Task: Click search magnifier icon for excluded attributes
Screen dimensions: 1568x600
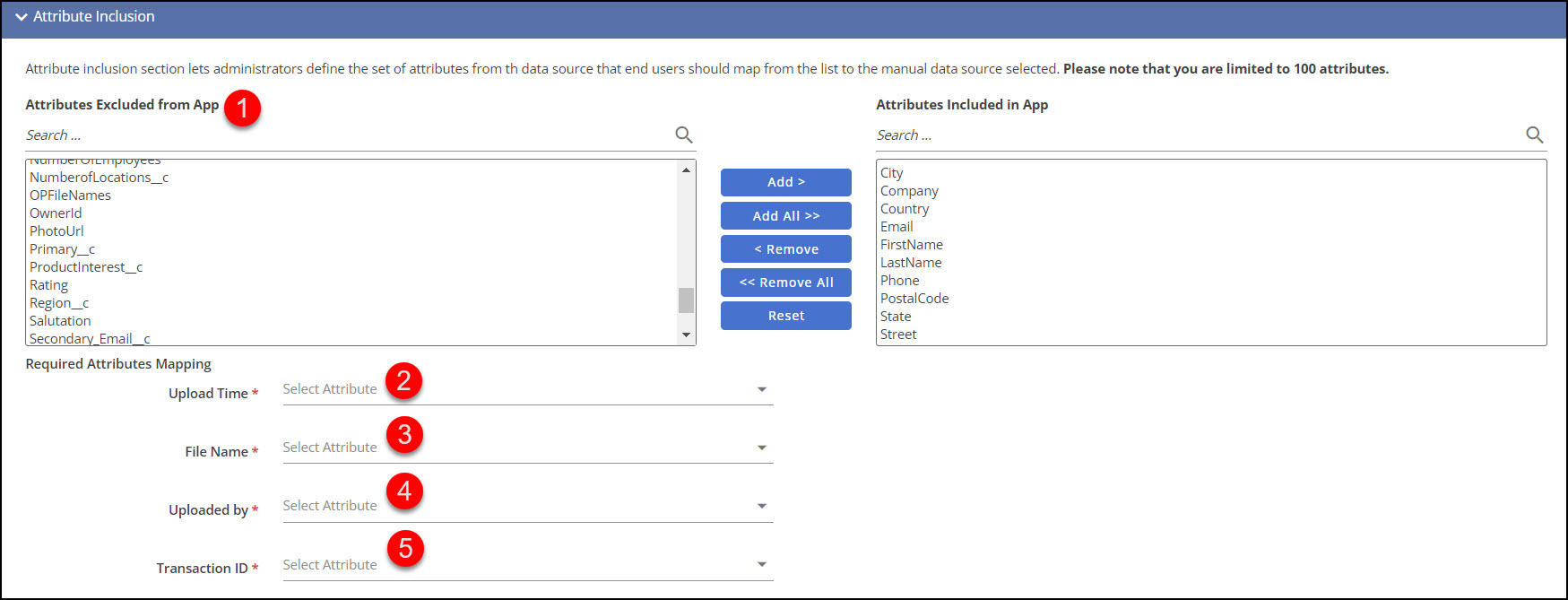Action: tap(683, 135)
